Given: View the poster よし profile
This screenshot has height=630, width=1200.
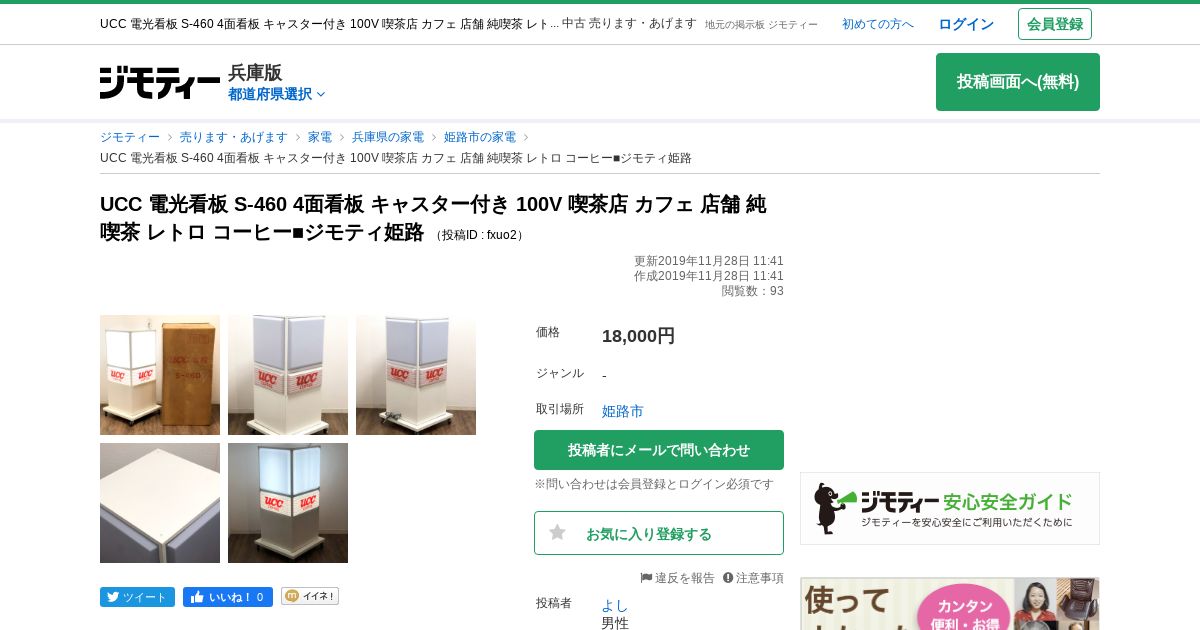Looking at the screenshot, I should tap(615, 605).
